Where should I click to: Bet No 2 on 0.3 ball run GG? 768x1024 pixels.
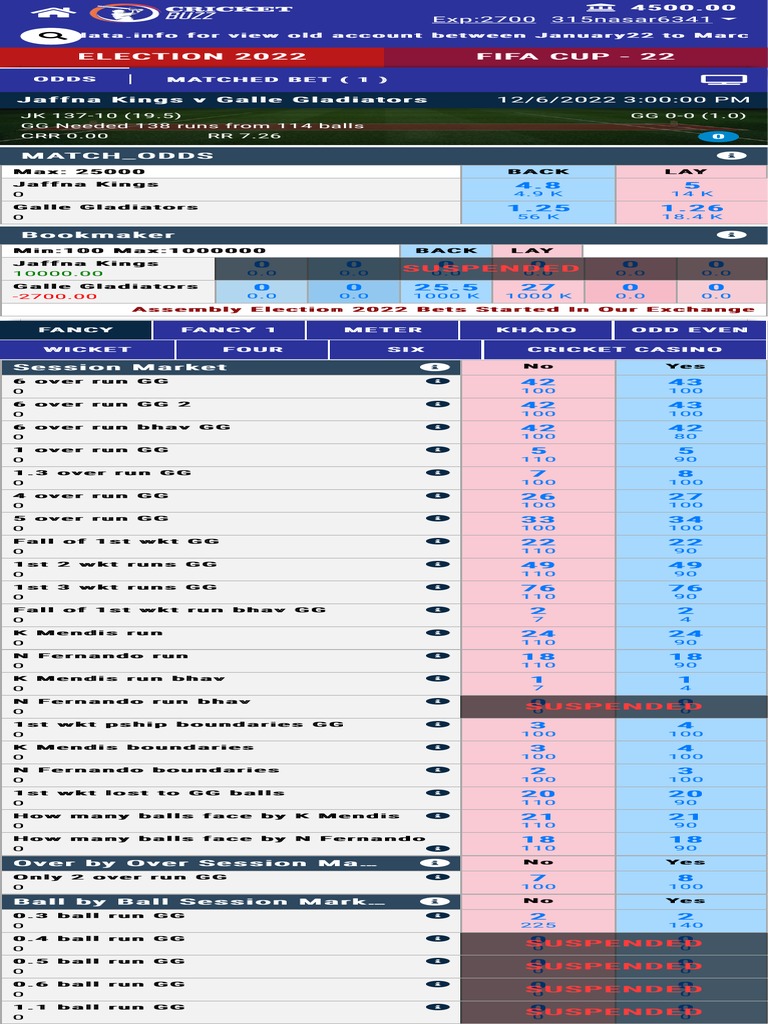[x=538, y=920]
